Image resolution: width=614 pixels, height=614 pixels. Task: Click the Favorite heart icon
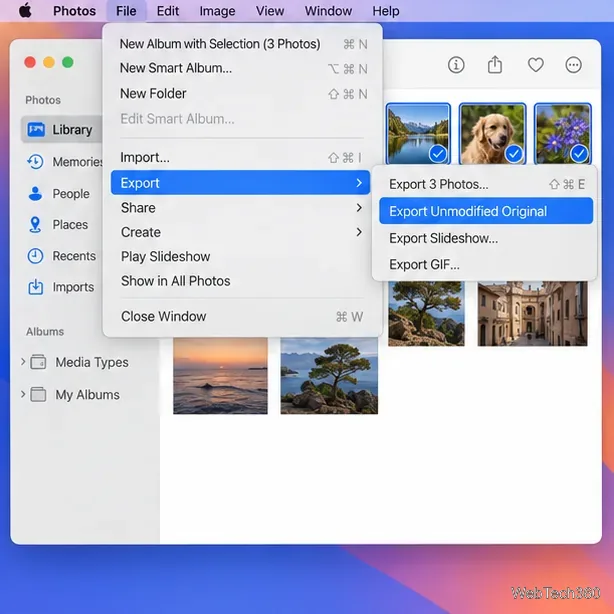[535, 65]
